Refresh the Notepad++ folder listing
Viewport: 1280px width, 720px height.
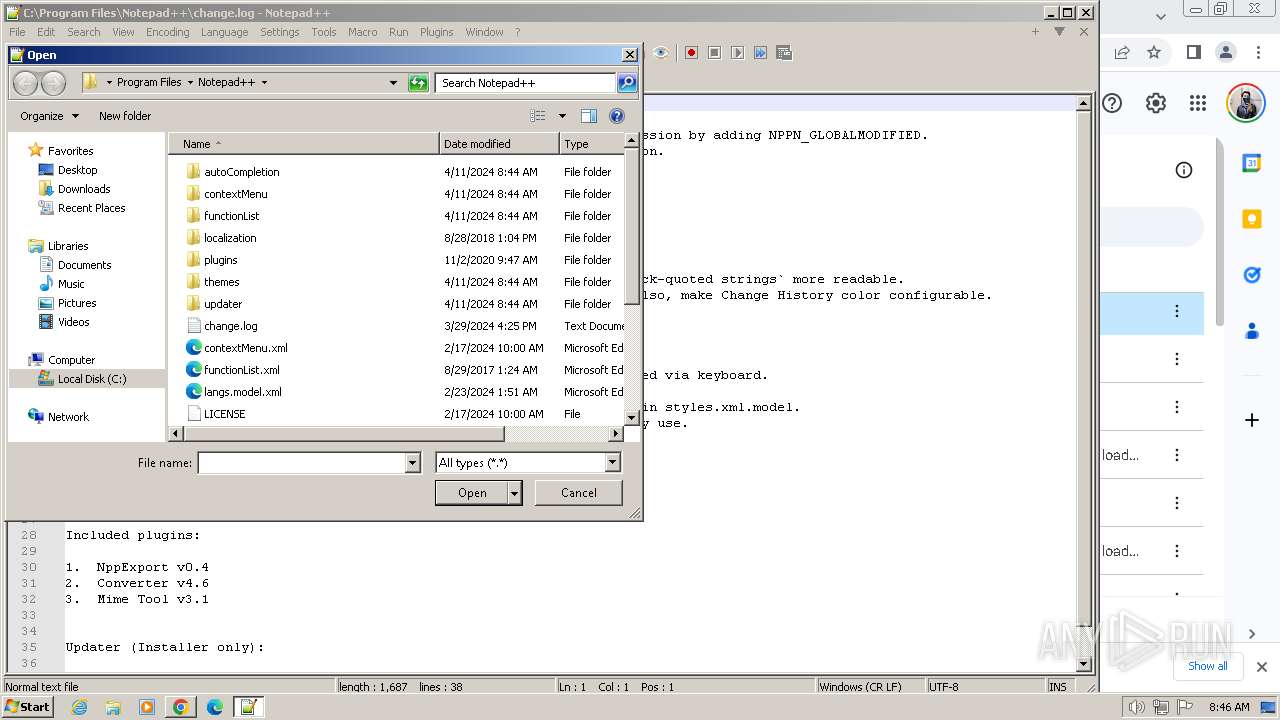(418, 83)
